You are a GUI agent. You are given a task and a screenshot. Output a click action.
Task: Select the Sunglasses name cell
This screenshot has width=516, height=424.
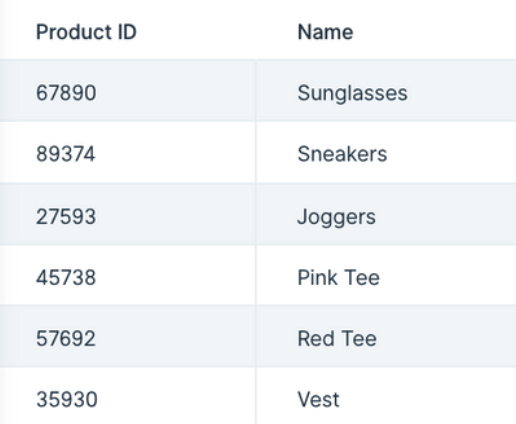pyautogui.click(x=386, y=91)
